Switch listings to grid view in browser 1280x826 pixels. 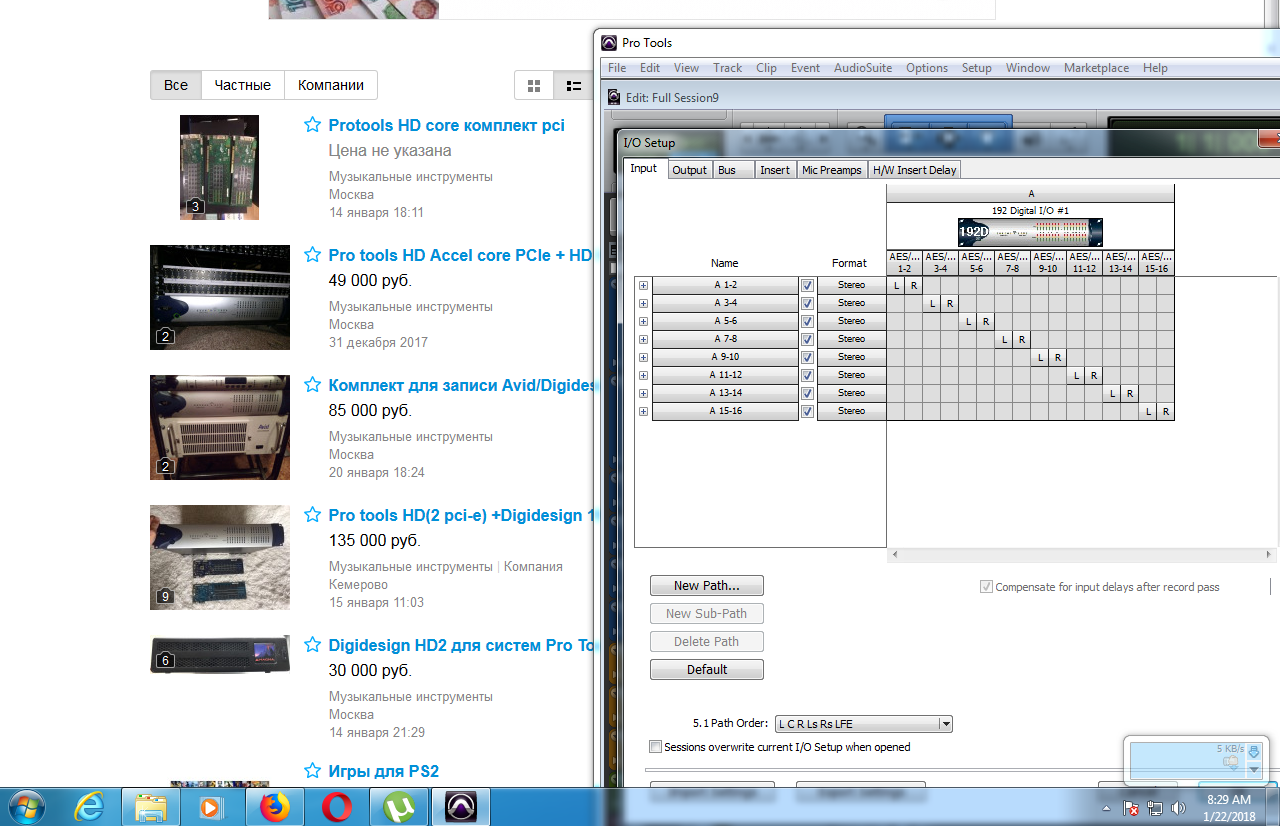534,86
